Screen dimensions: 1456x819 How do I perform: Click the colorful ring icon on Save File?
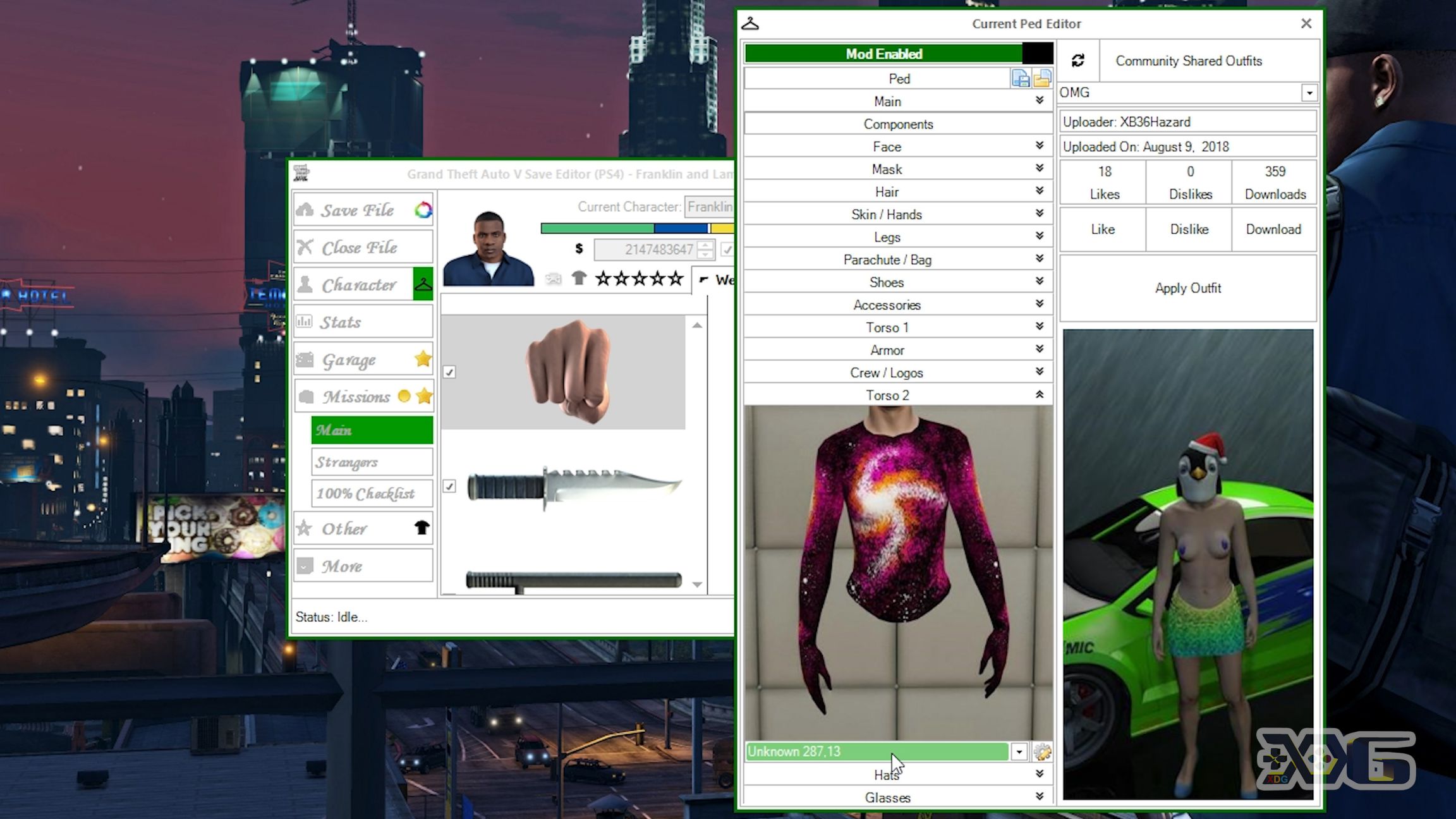[x=423, y=210]
